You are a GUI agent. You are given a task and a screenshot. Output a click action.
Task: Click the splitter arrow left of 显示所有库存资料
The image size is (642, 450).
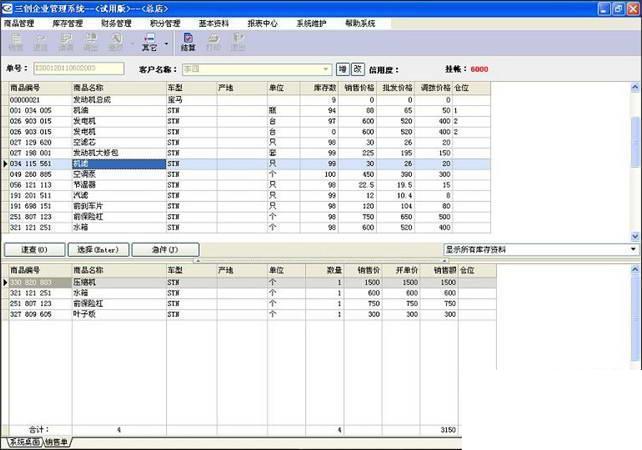(444, 260)
